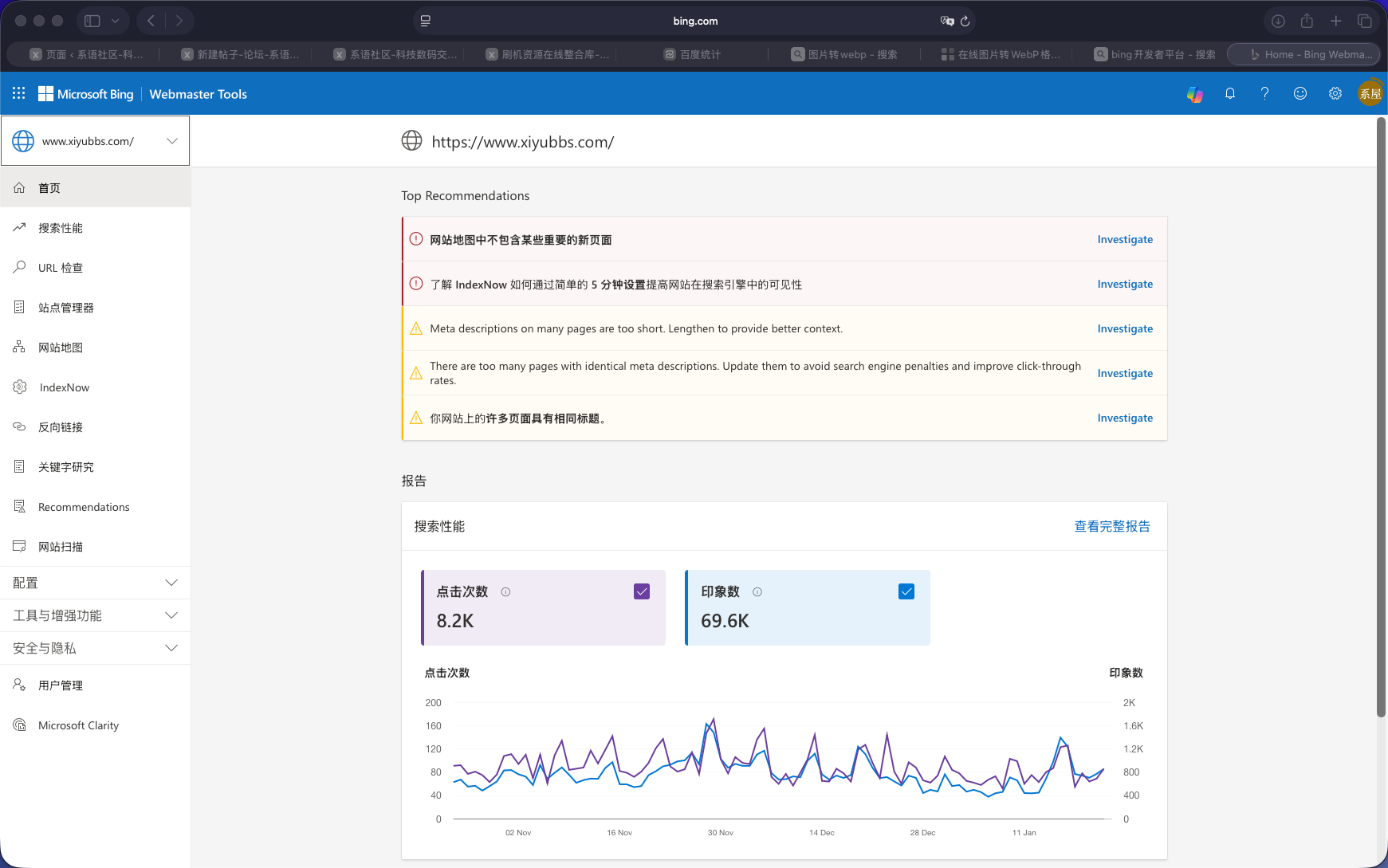Click the feedback smiley icon

1300,94
